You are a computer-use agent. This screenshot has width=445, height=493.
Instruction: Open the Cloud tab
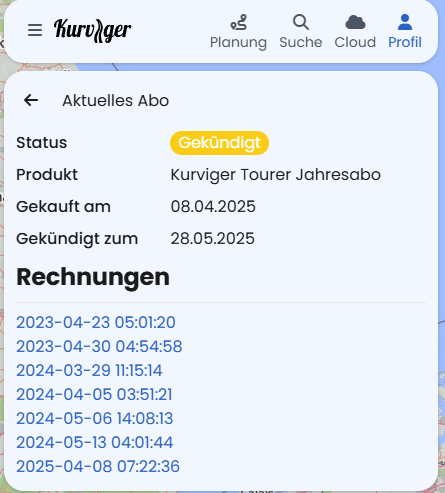click(355, 32)
